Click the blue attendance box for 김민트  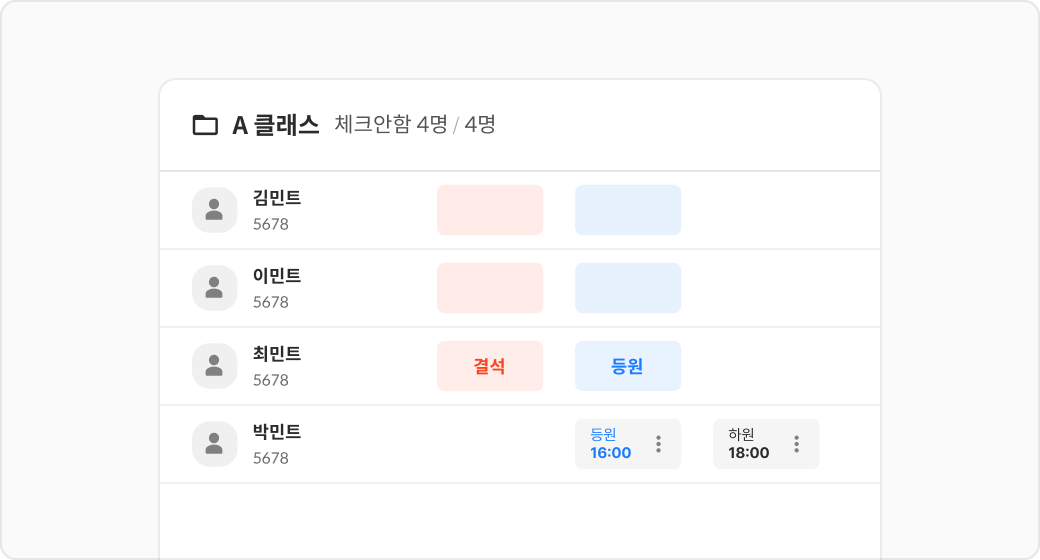click(x=628, y=210)
